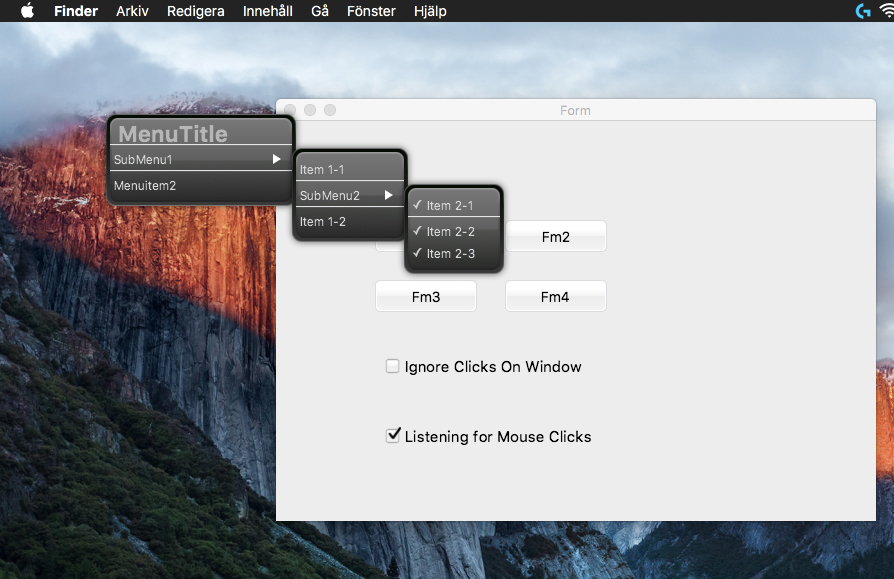
Task: Open the Arkiv menu
Action: coord(132,11)
